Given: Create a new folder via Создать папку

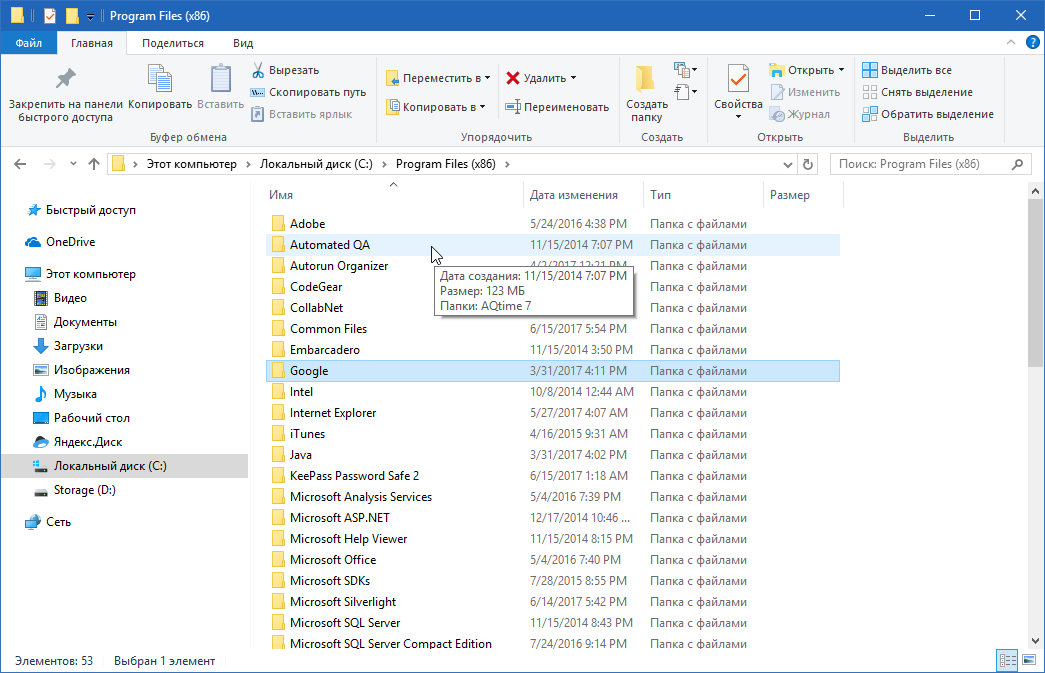Looking at the screenshot, I should click(x=646, y=93).
